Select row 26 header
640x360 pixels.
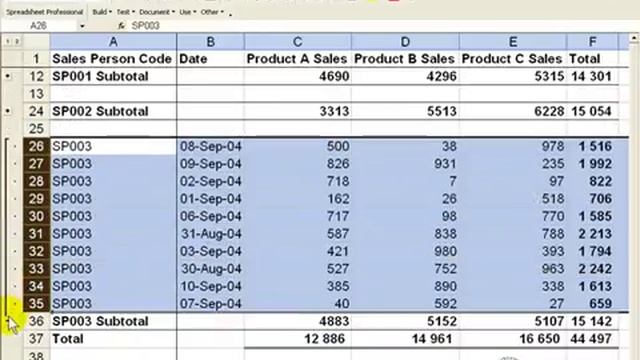point(36,146)
